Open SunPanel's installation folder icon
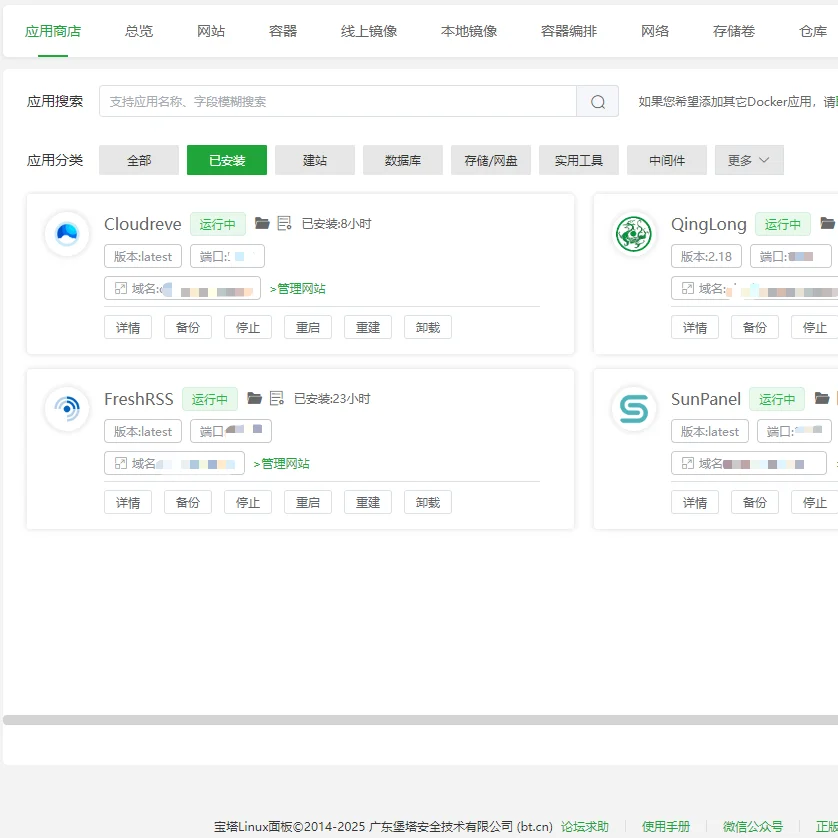The image size is (838, 838). [x=822, y=398]
